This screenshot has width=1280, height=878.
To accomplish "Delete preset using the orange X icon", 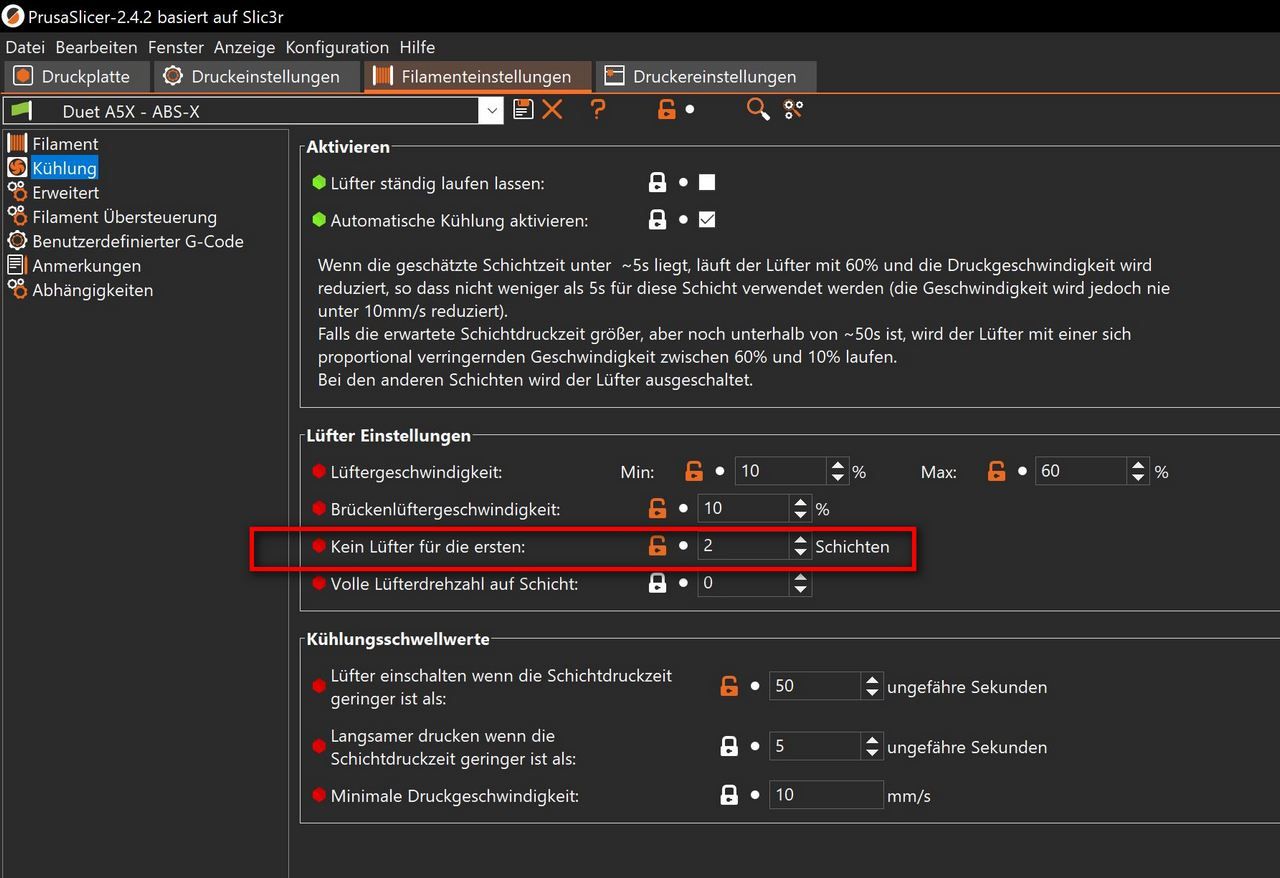I will [x=552, y=110].
